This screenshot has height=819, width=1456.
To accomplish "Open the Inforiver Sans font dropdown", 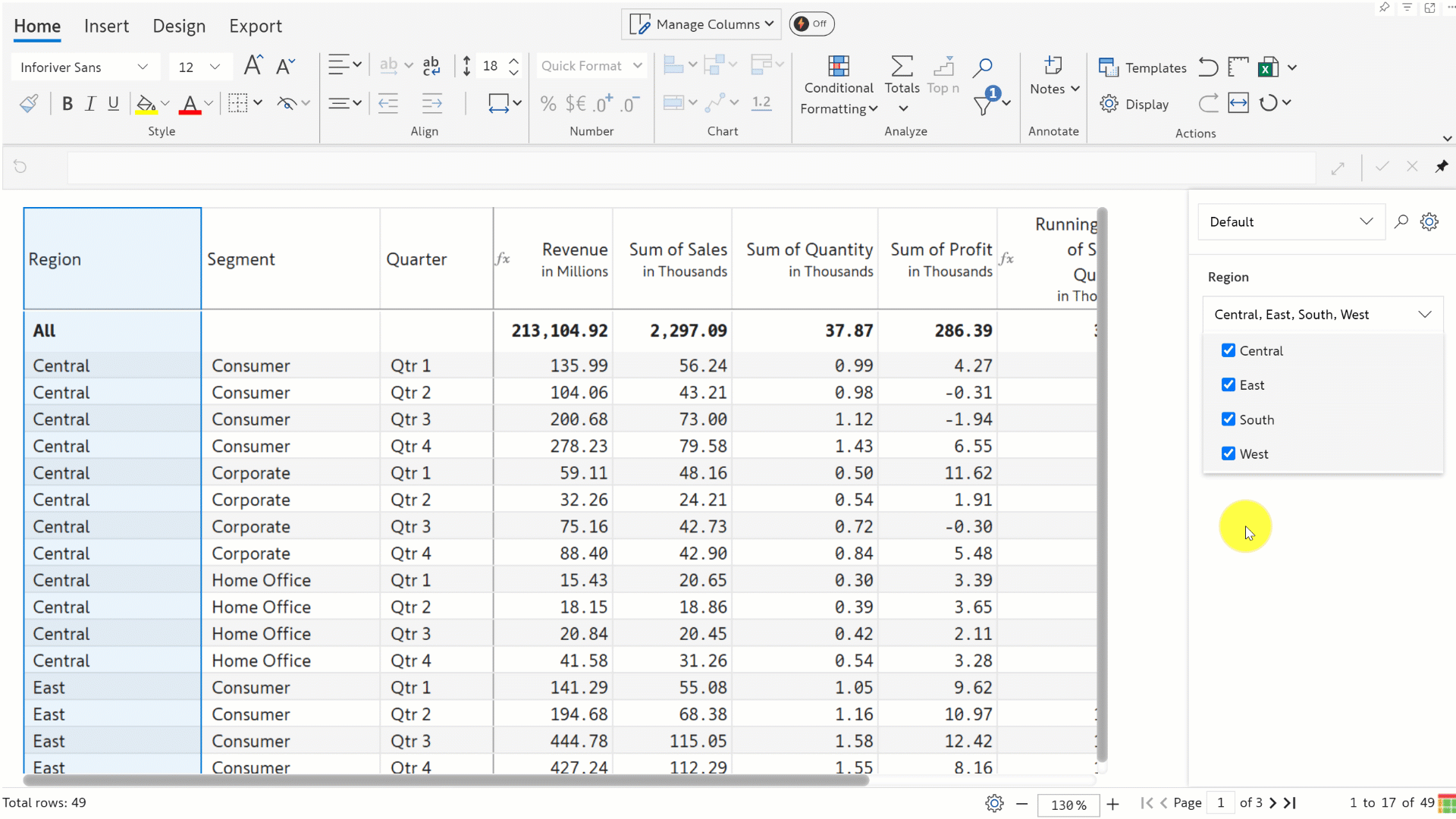I will point(84,67).
